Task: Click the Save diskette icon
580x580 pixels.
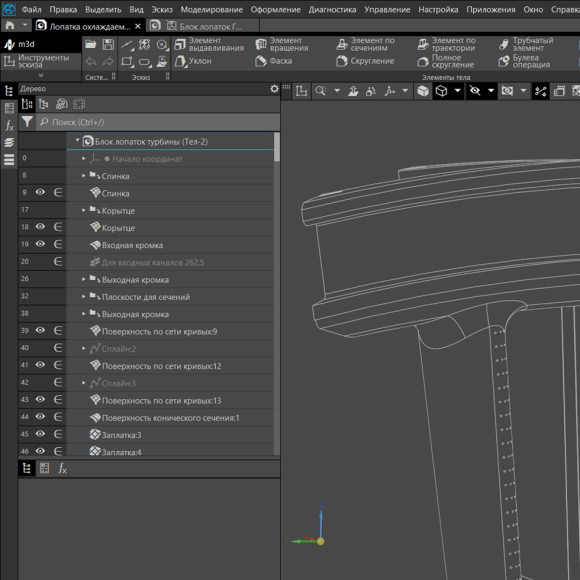Action: tap(108, 44)
